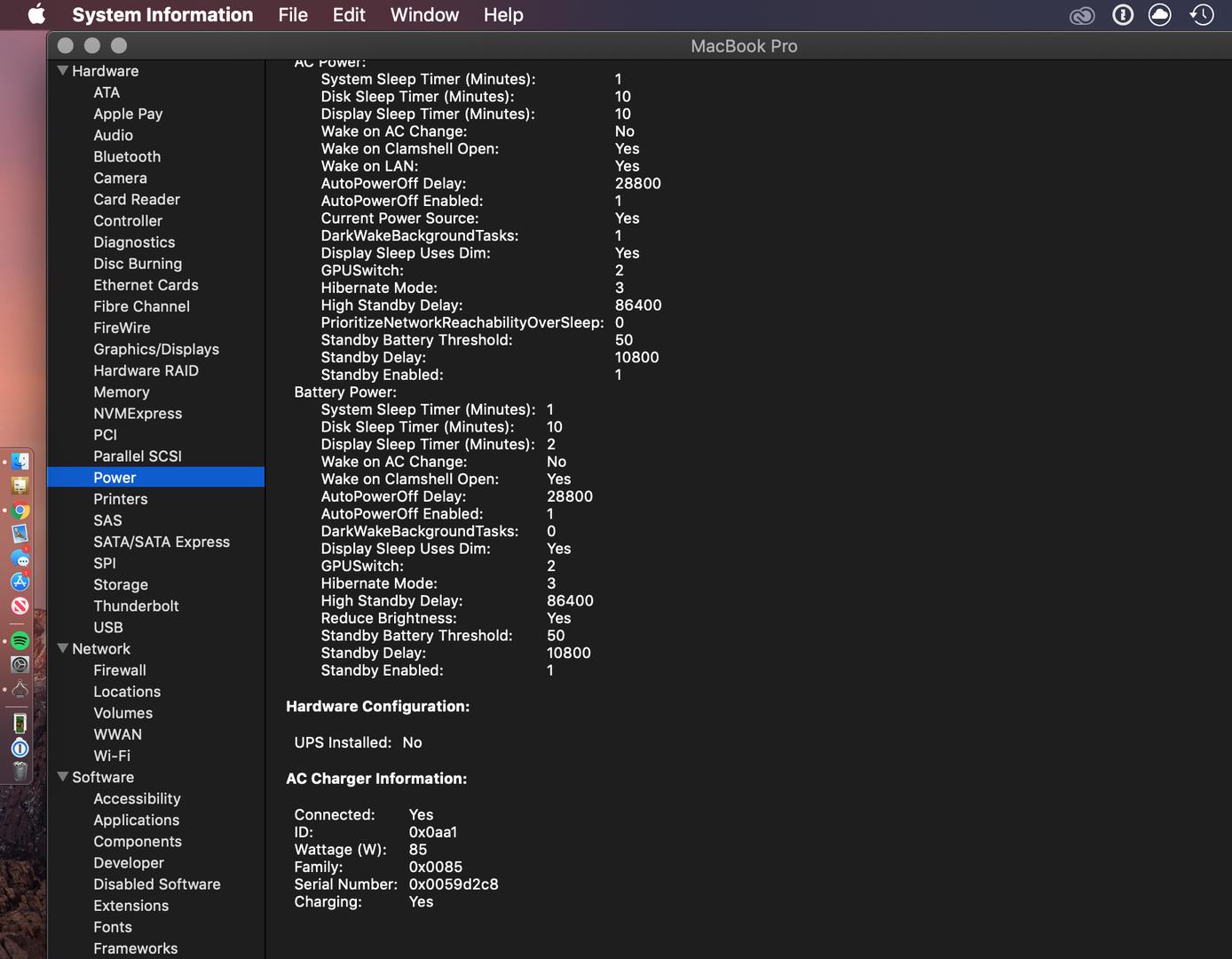Click the Hardware Configuration heading
This screenshot has width=1232, height=959.
(378, 706)
